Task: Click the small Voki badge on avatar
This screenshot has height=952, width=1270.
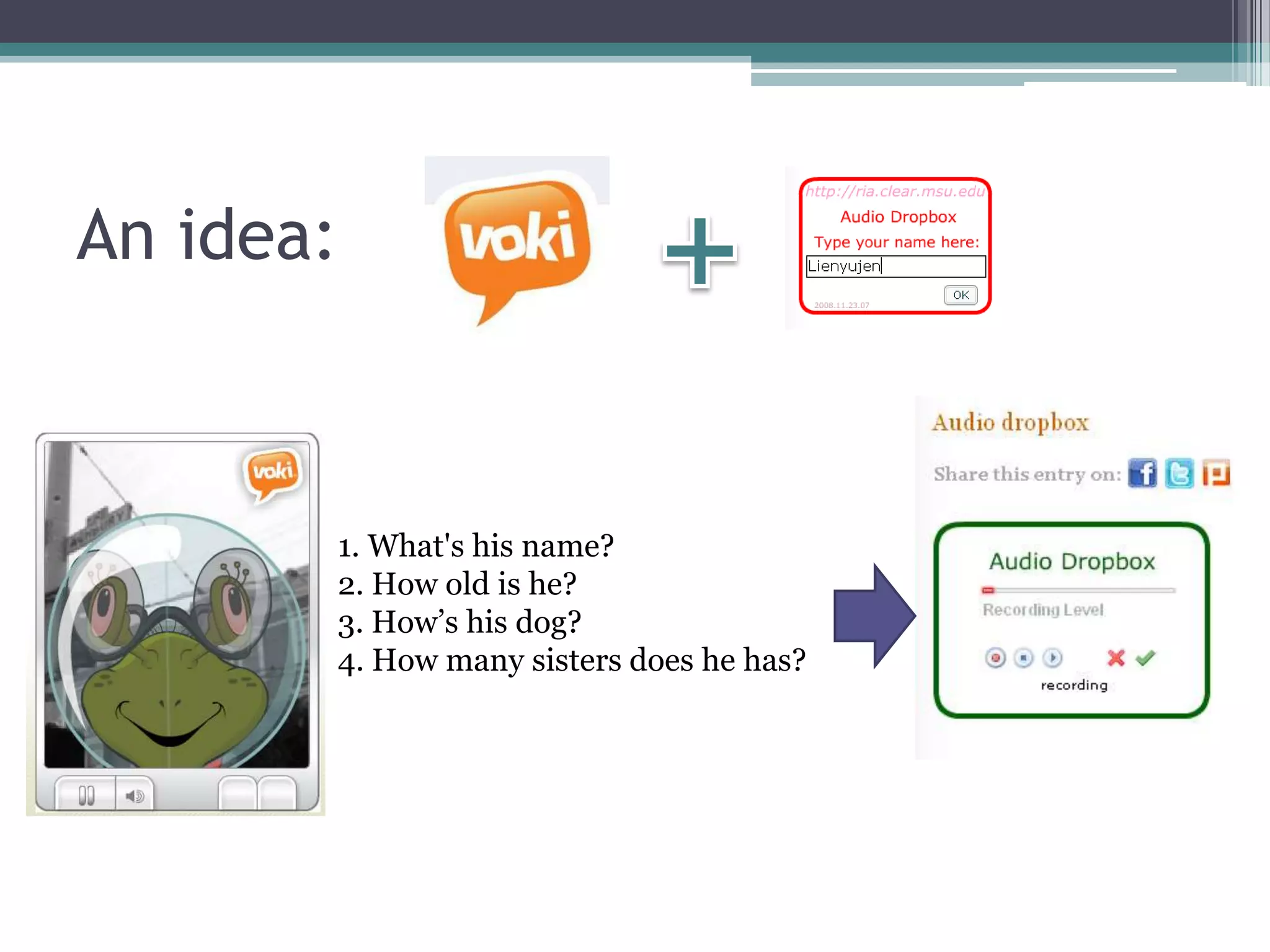Action: click(x=273, y=472)
